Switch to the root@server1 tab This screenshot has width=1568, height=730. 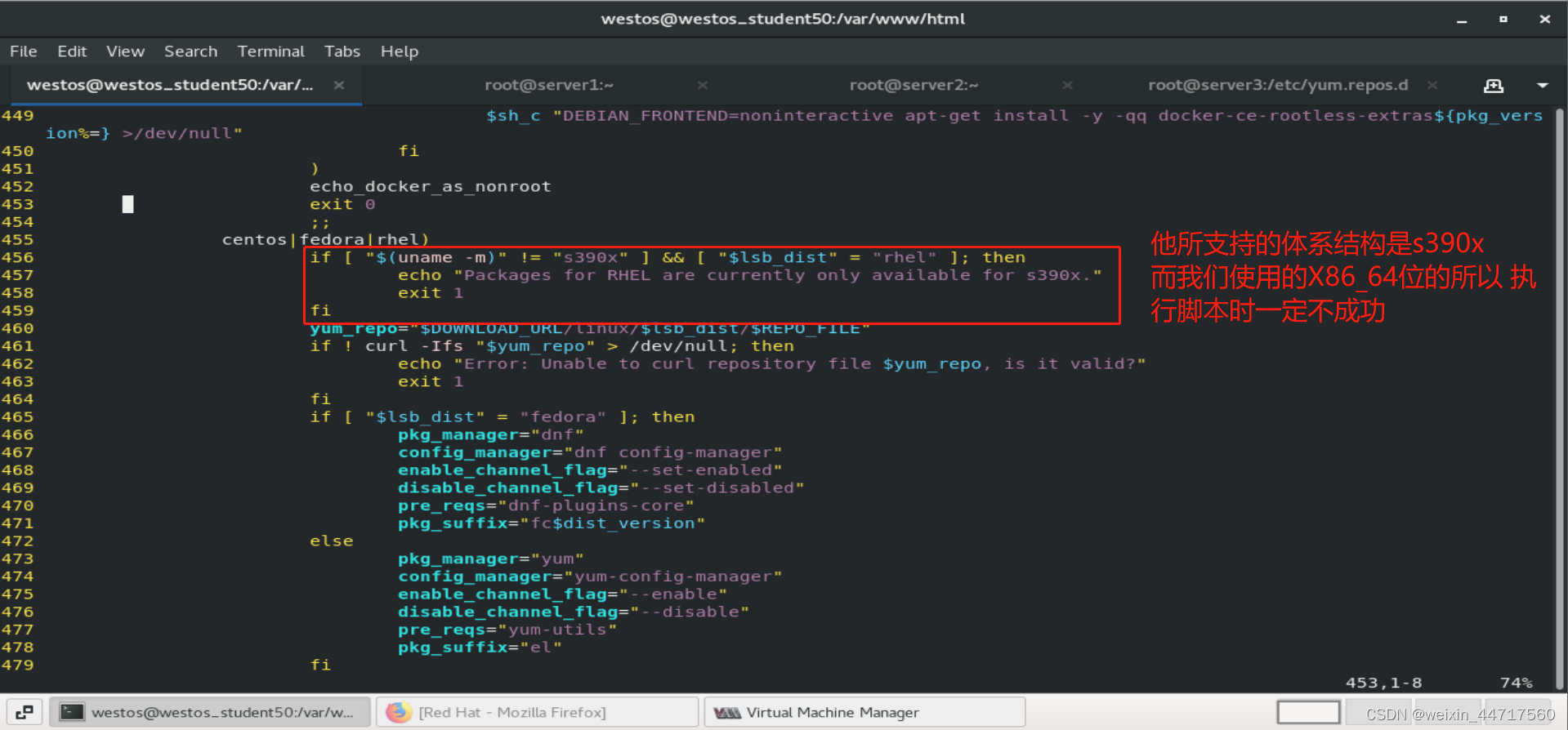click(548, 85)
